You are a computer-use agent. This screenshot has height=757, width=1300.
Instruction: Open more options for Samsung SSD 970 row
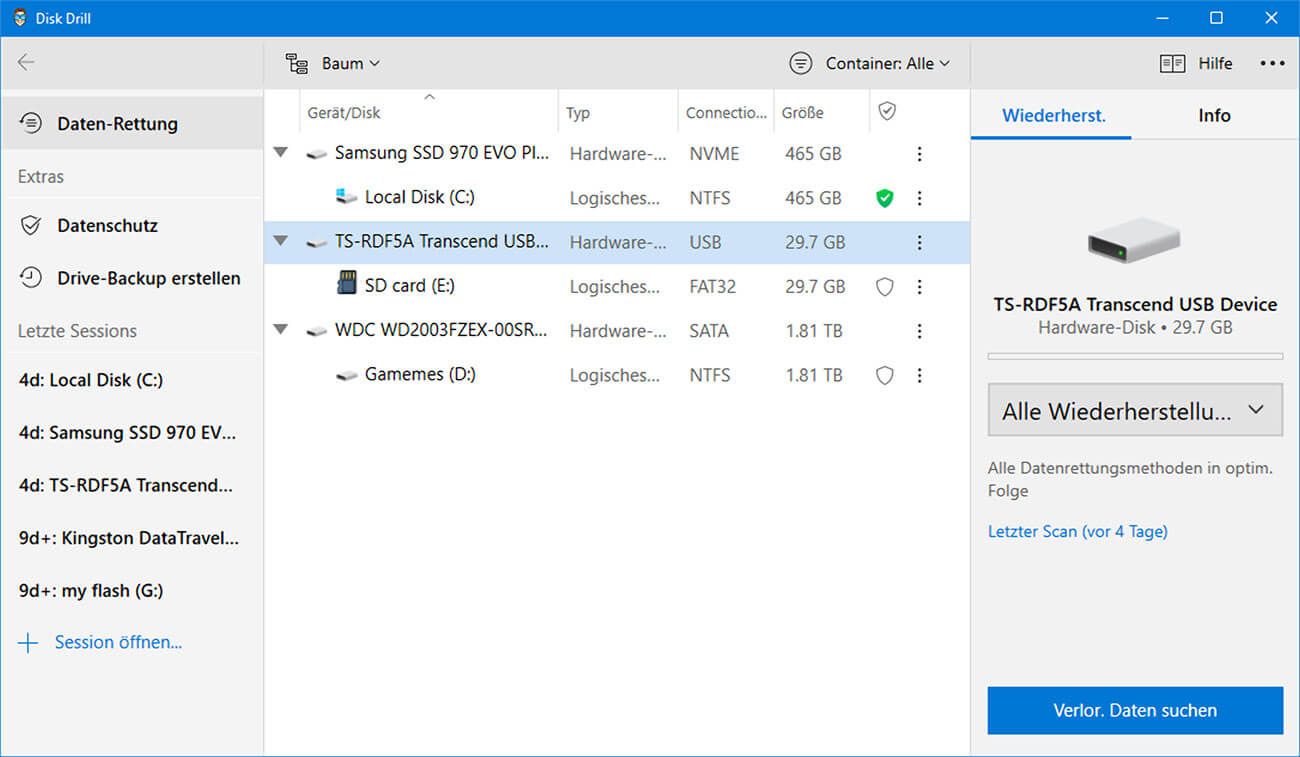coord(919,154)
